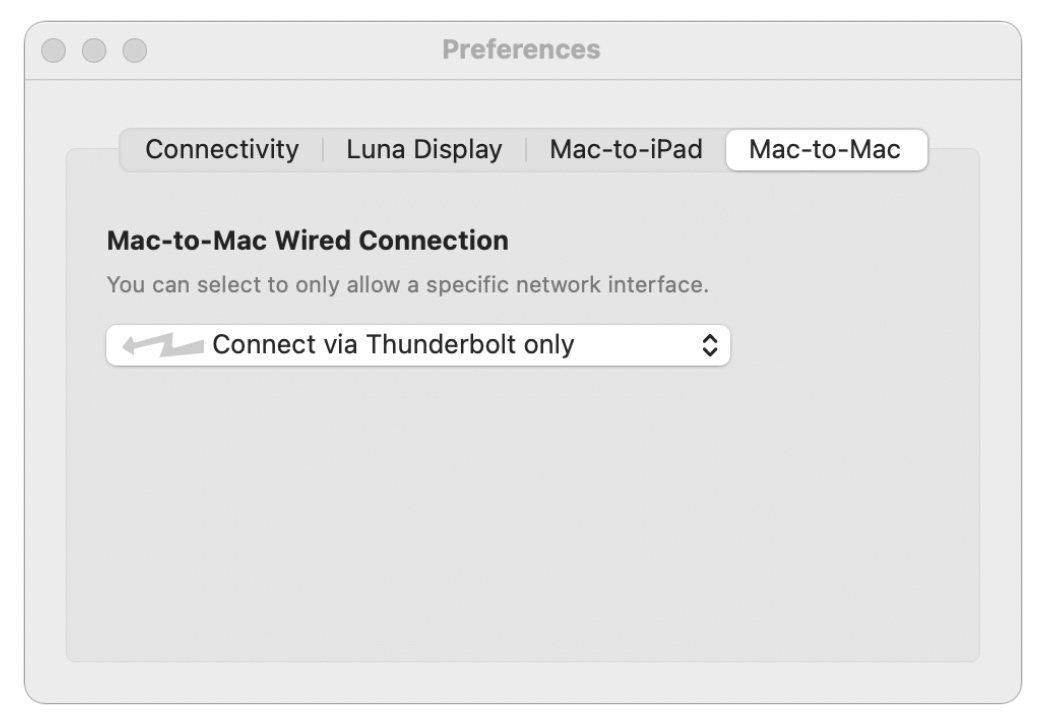Click the "Preferences" window title text
Screen dimensions: 1040x720
coord(521,49)
